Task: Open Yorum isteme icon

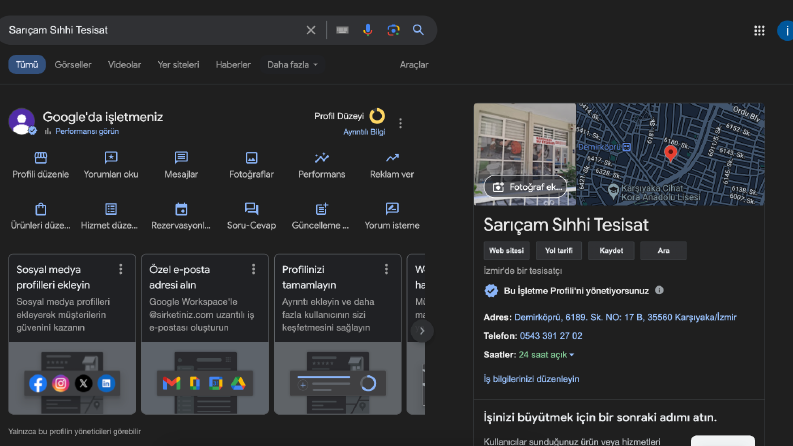Action: click(x=392, y=209)
